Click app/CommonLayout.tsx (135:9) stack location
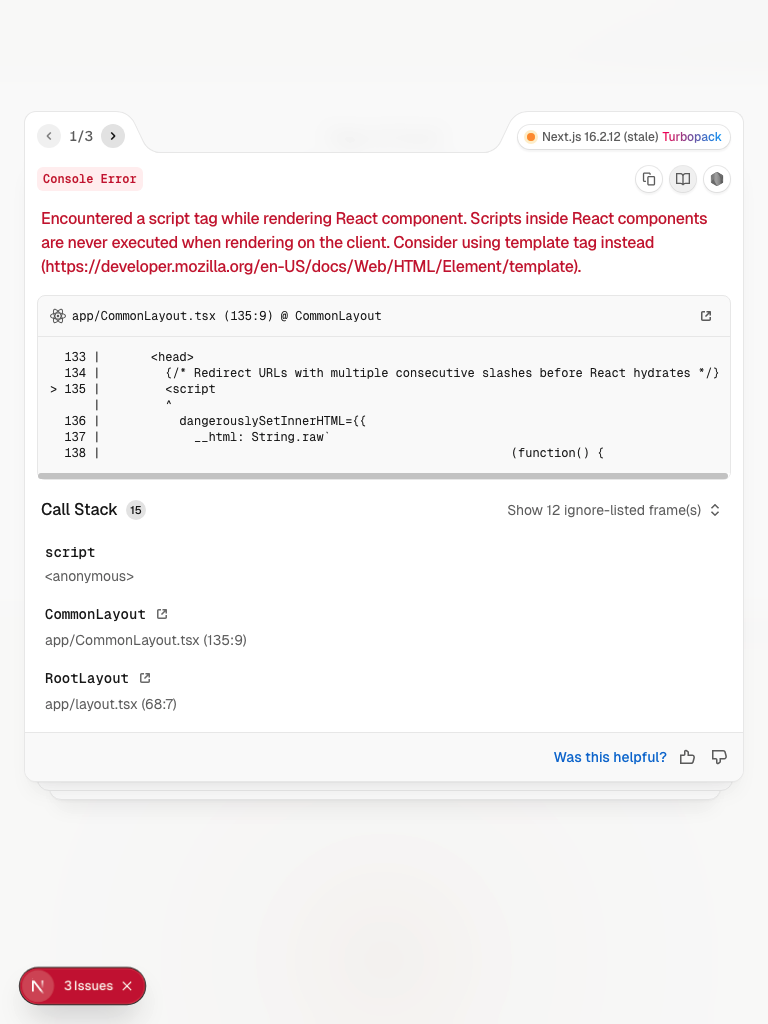The height and width of the screenshot is (1024, 768). coord(146,640)
